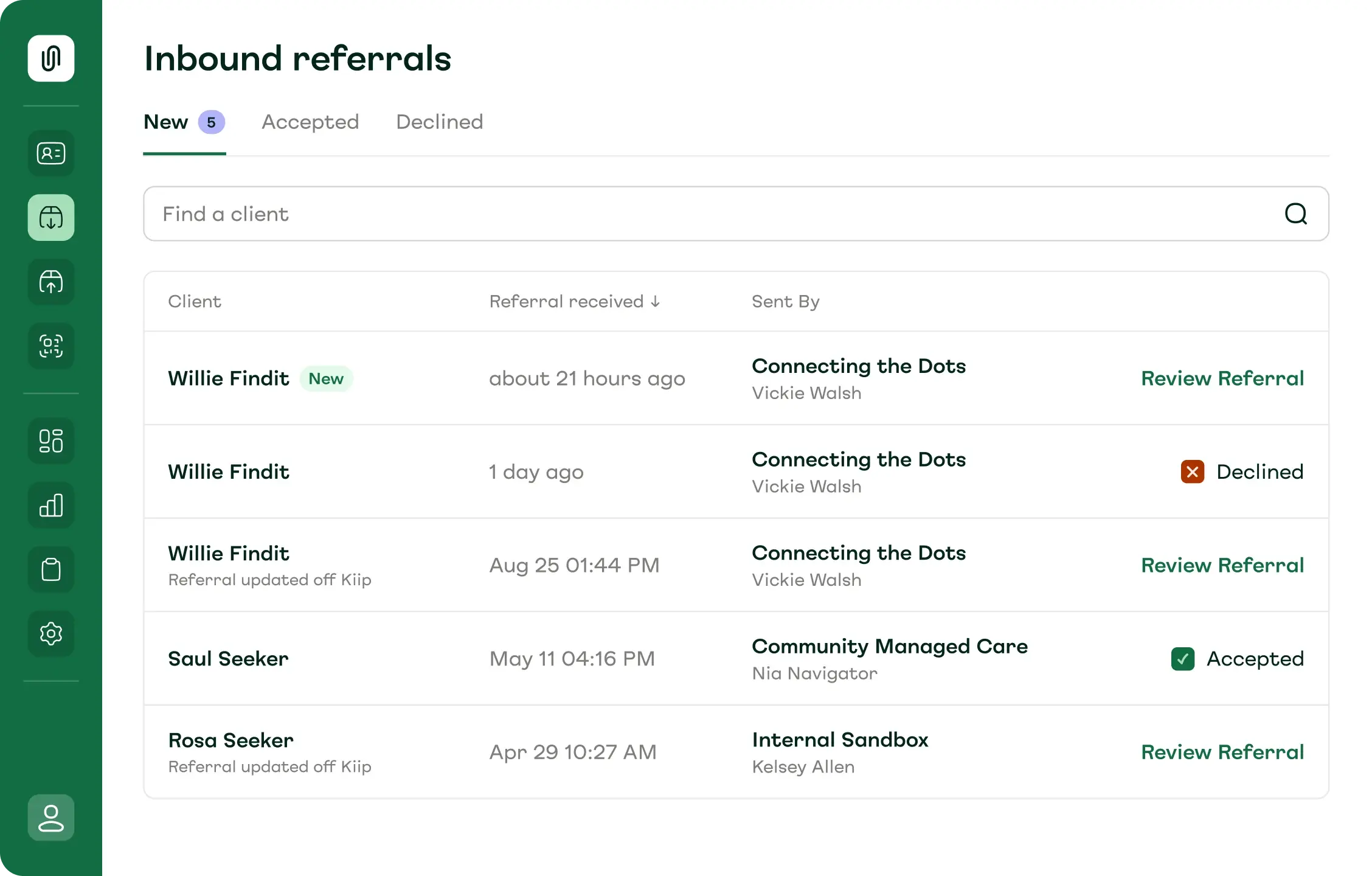
Task: Review the Aug 25 Willie Findit referral
Action: pos(1222,565)
